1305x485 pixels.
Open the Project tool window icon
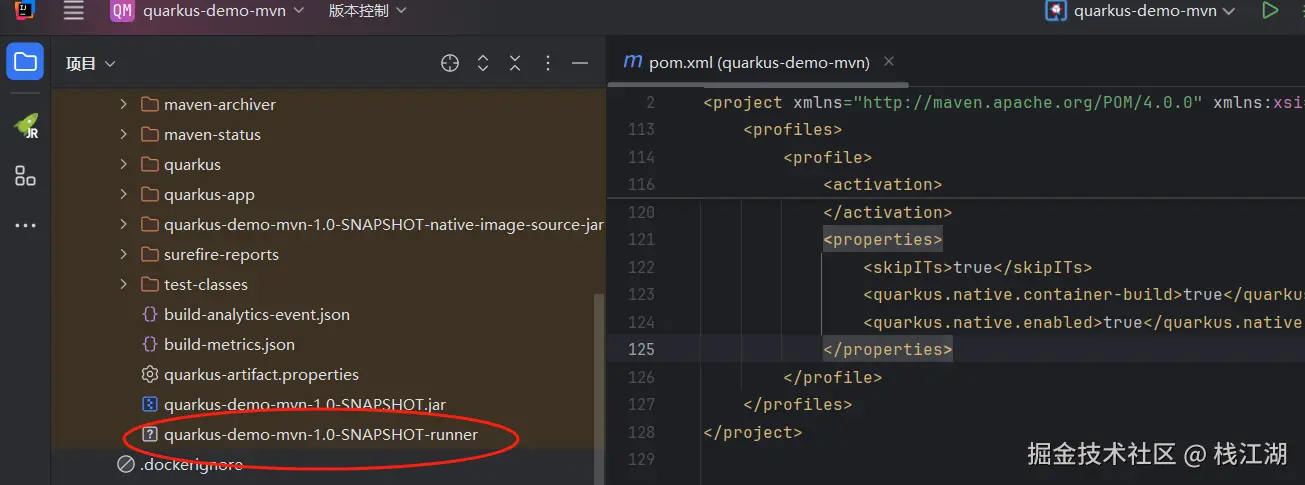[x=25, y=63]
